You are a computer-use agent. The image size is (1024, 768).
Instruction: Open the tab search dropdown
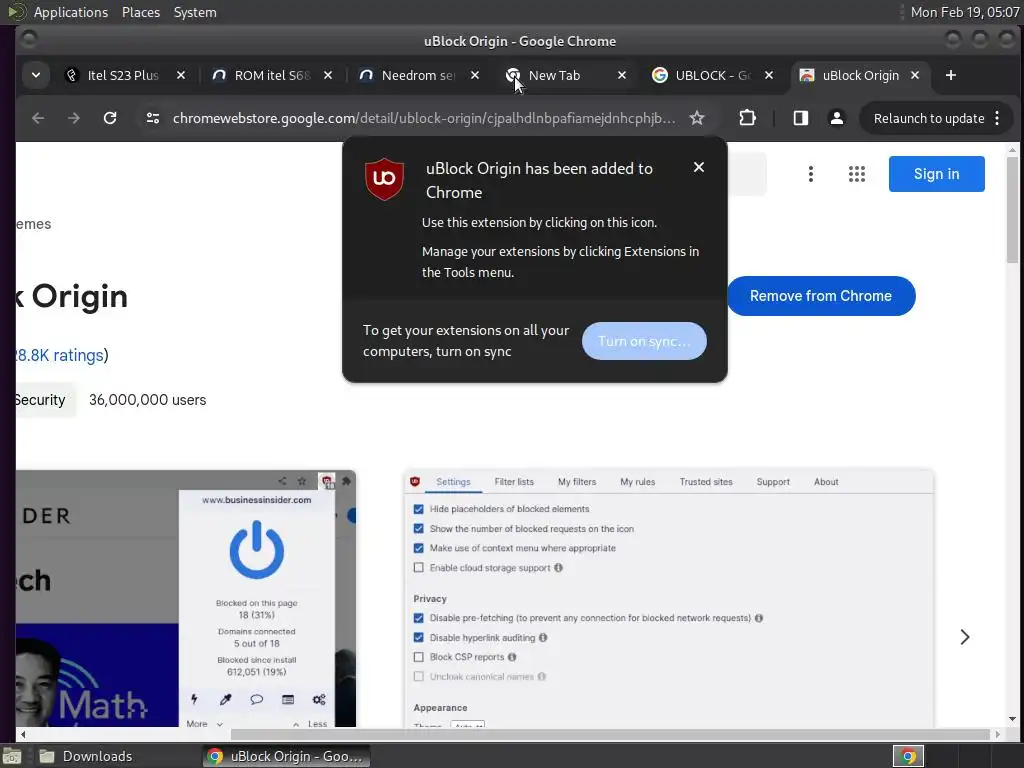pos(36,75)
